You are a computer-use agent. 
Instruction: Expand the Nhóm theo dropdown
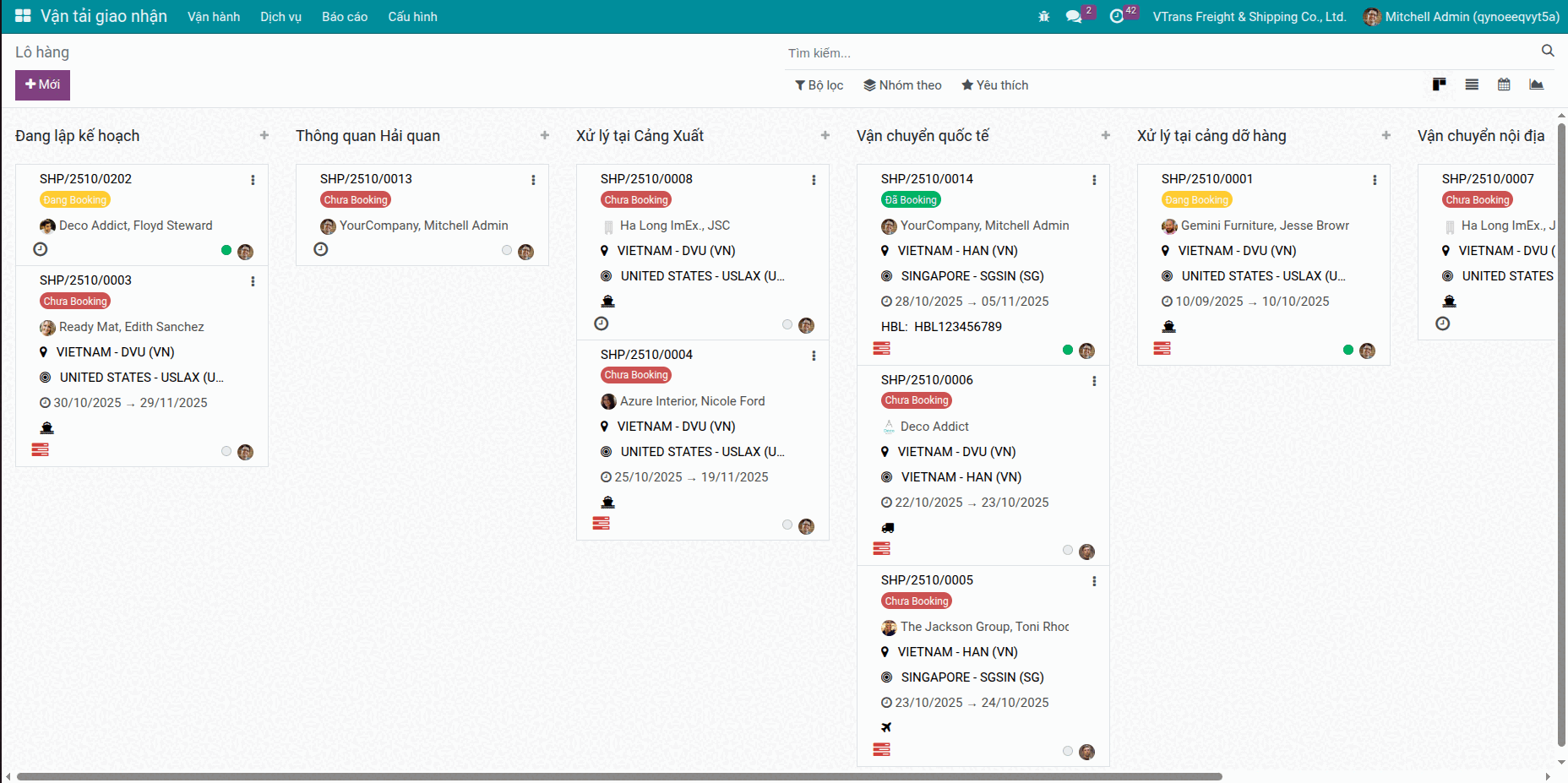point(902,85)
